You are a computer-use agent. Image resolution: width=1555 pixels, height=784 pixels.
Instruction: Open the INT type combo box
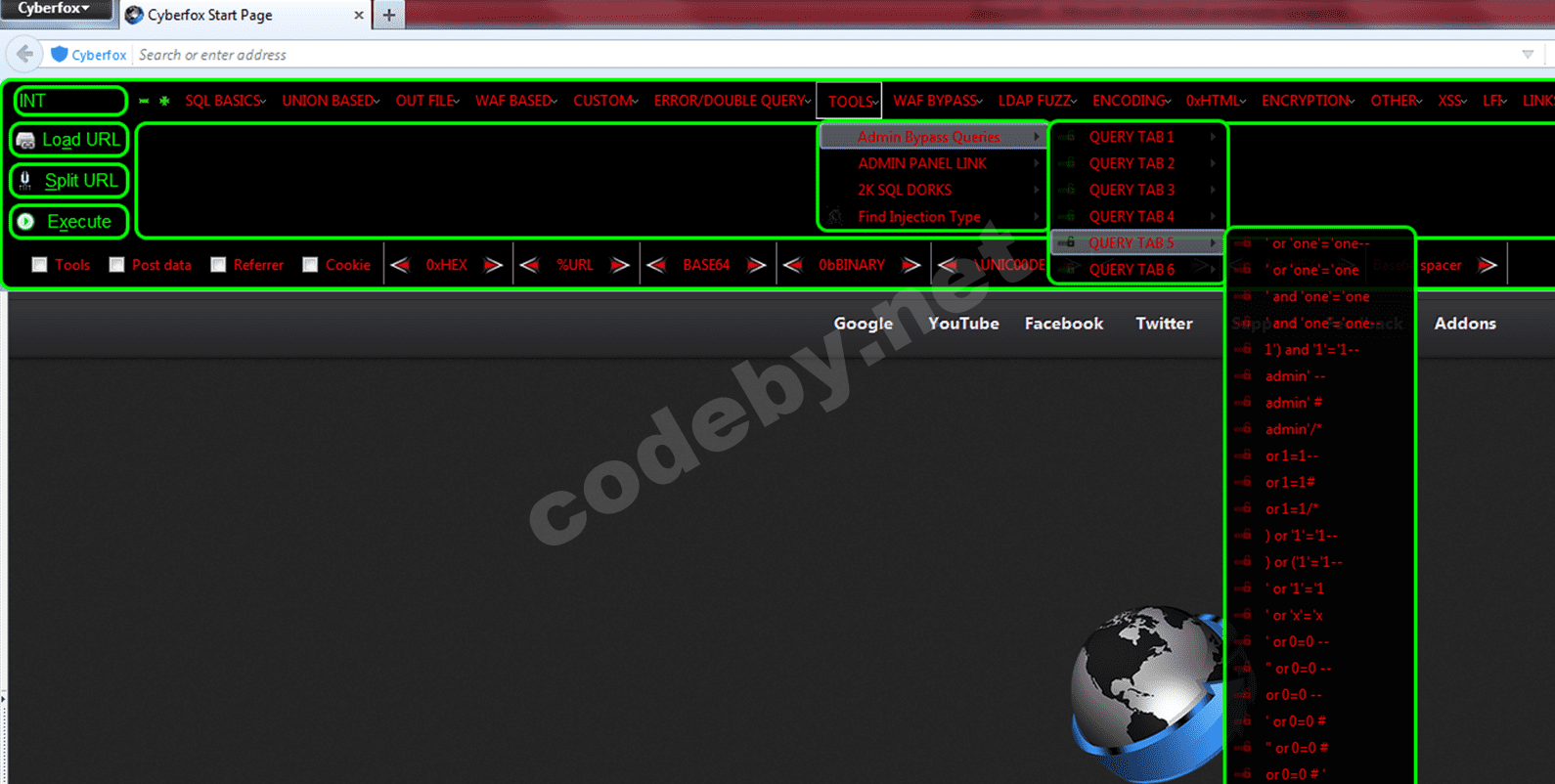(70, 101)
